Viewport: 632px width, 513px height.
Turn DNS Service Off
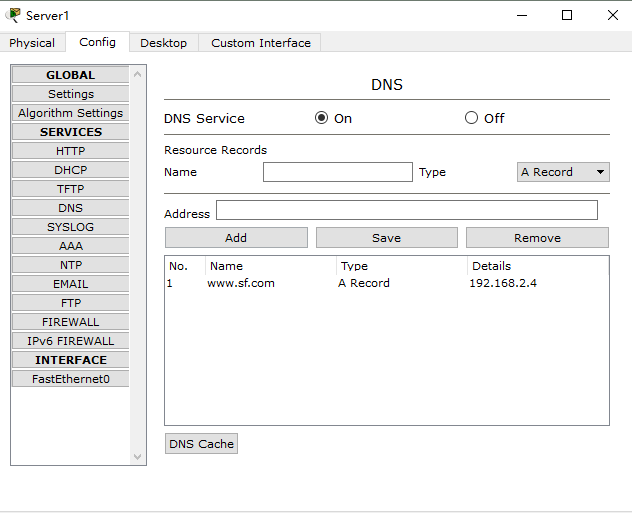(x=471, y=118)
